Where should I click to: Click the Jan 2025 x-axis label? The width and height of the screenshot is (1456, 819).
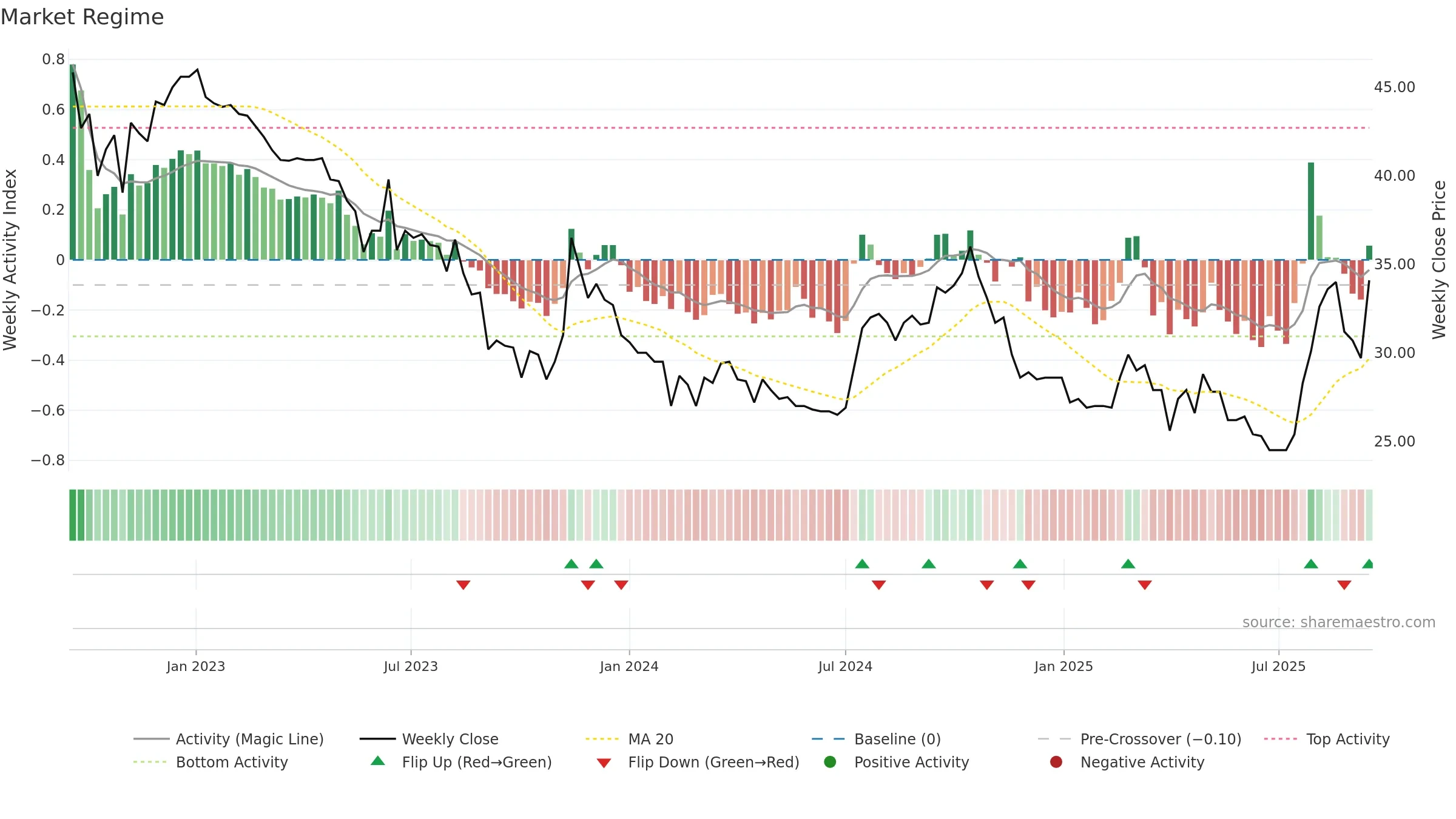(1063, 666)
